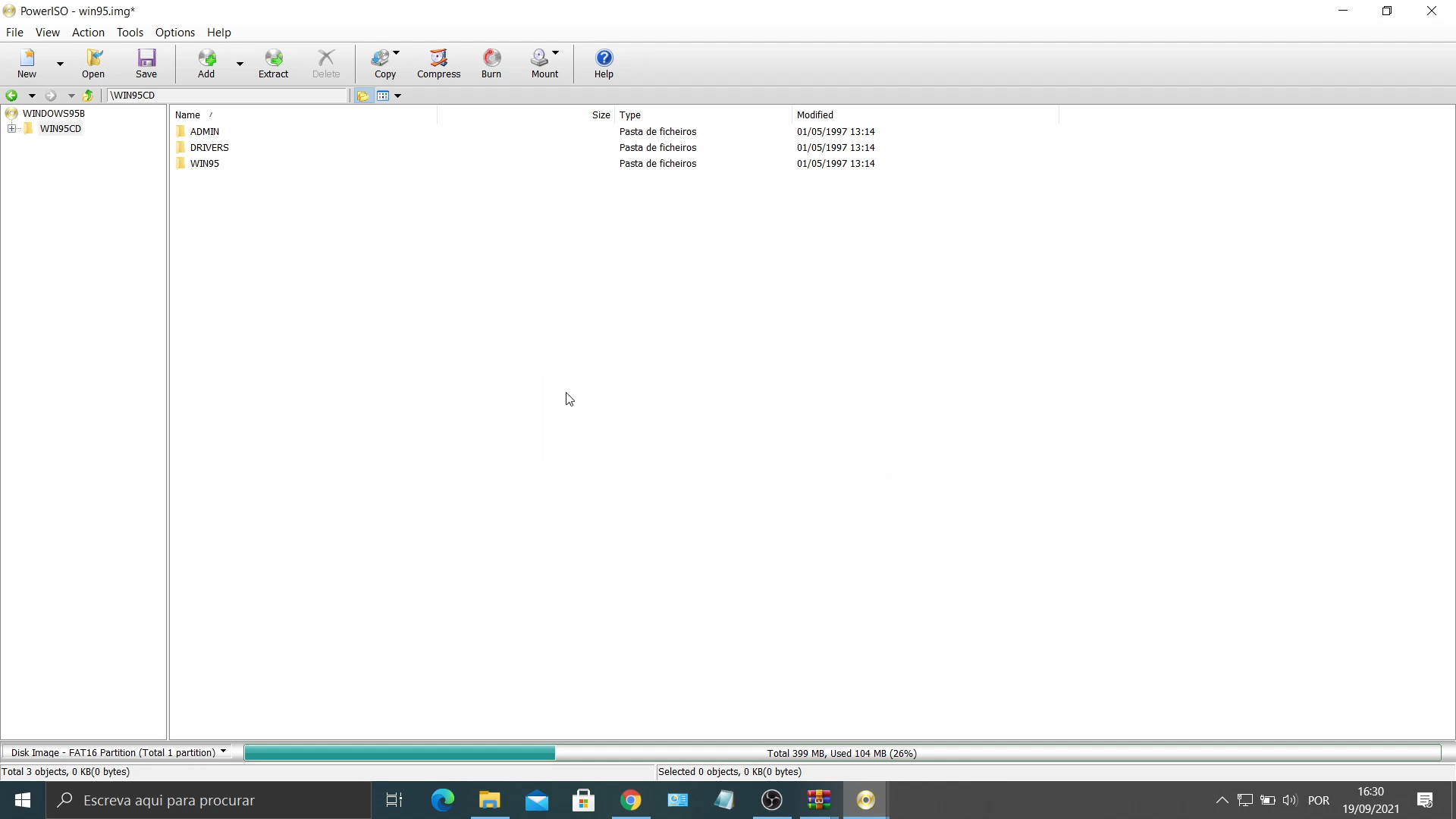
Task: Go up one folder level
Action: tap(88, 96)
